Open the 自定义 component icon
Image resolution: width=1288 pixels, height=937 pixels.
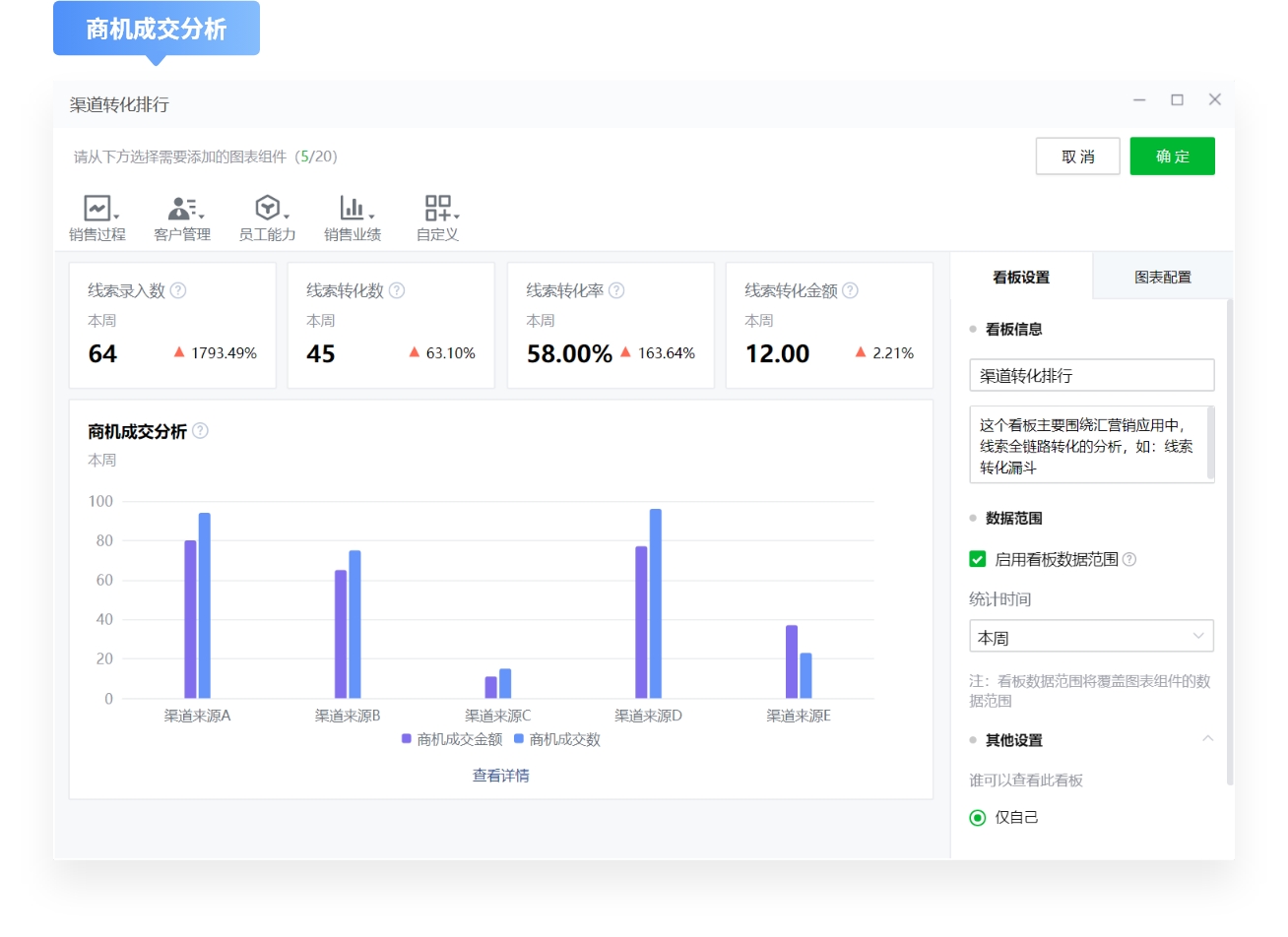[x=436, y=210]
